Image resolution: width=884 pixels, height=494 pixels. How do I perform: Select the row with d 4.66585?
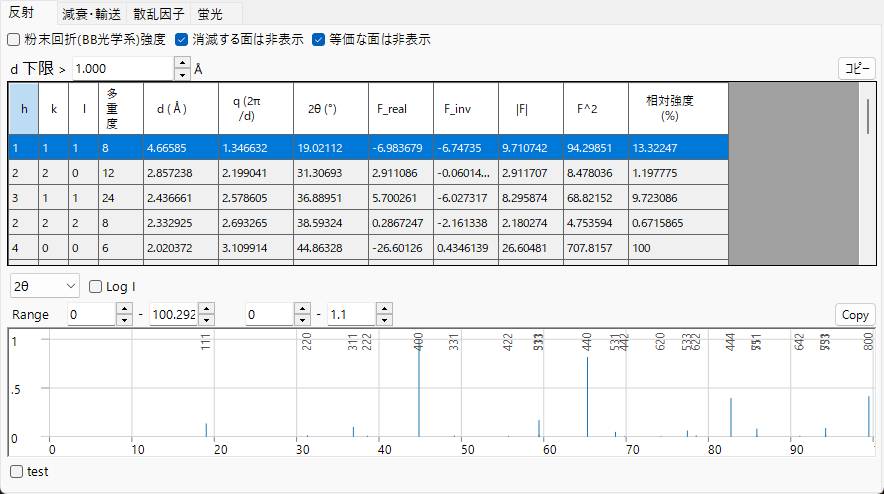[x=368, y=148]
